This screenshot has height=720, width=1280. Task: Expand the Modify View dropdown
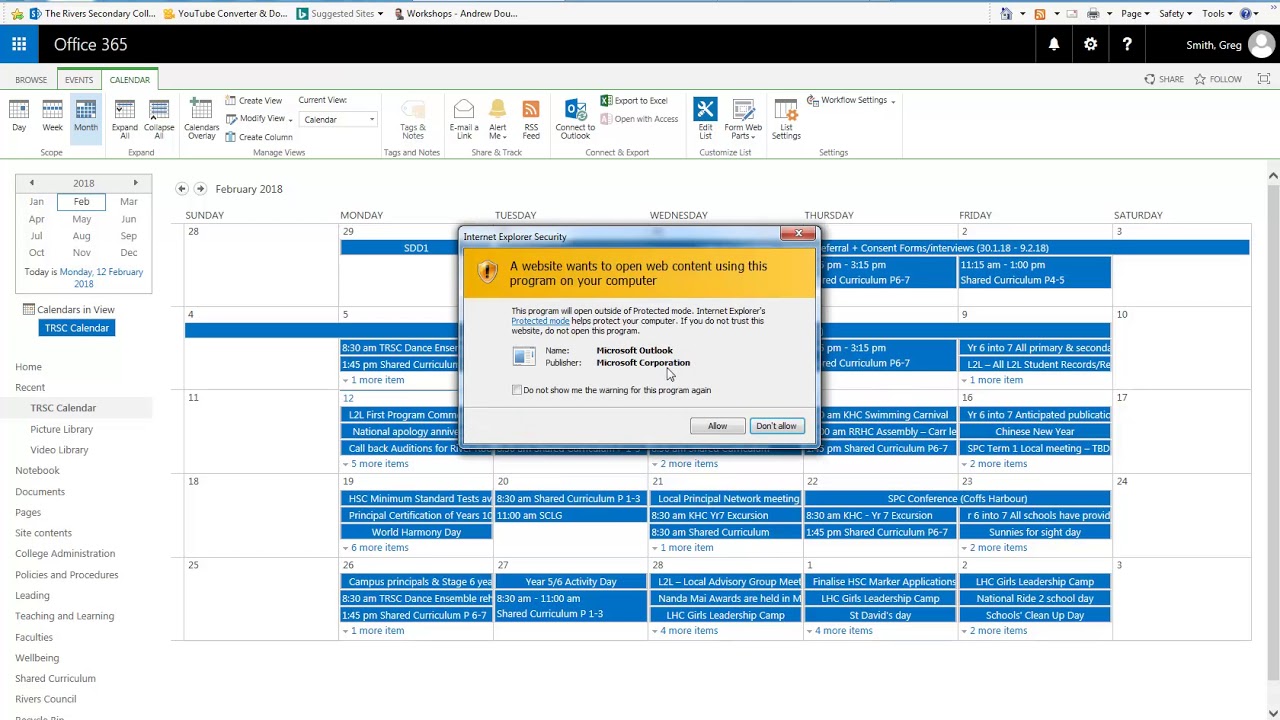point(260,119)
